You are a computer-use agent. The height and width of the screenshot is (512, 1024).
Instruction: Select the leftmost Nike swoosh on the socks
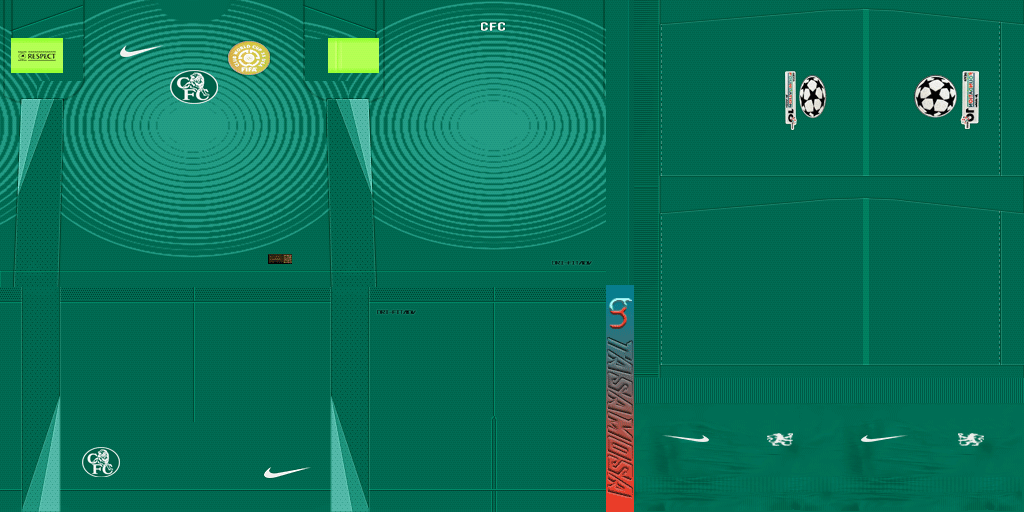click(x=687, y=438)
